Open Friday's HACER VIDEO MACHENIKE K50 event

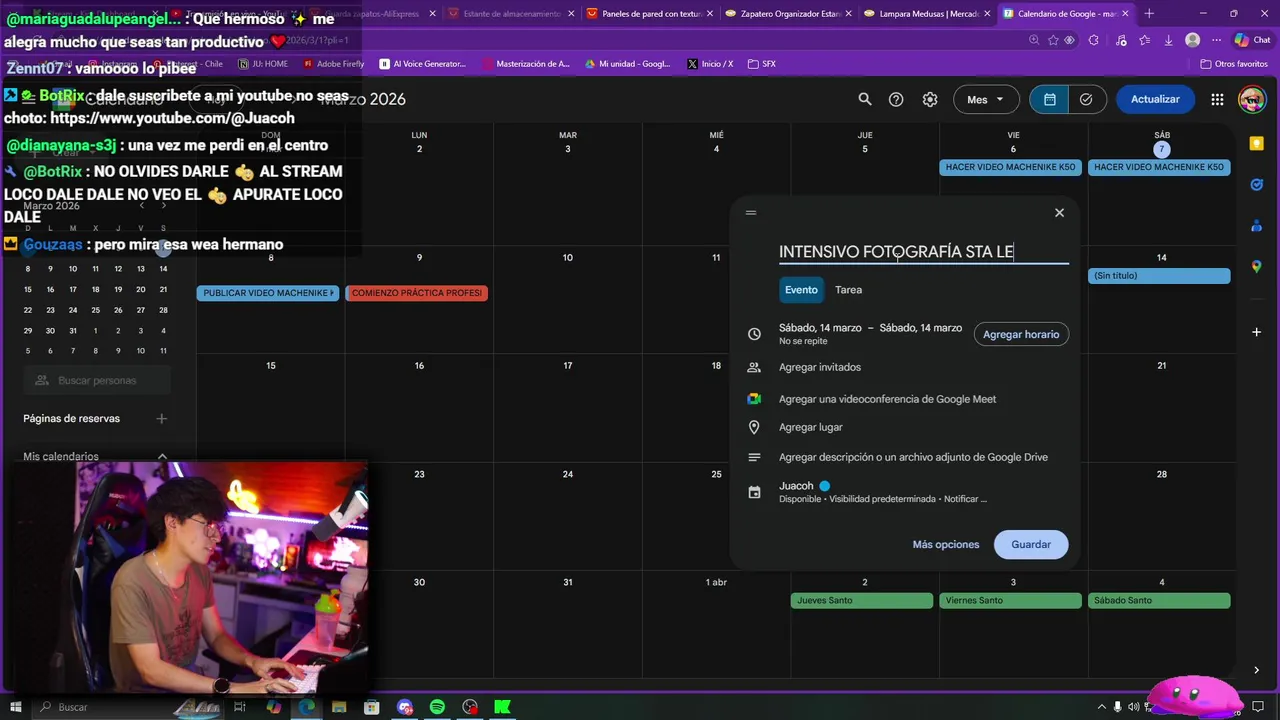[x=1010, y=167]
